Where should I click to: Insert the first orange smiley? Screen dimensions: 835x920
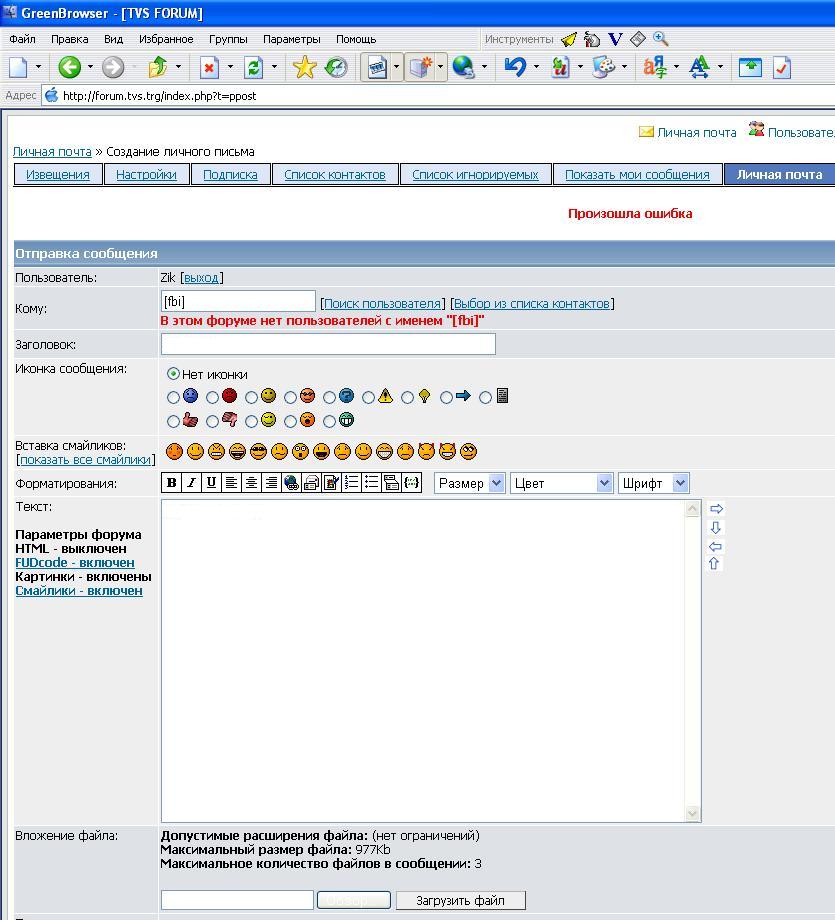tap(174, 452)
